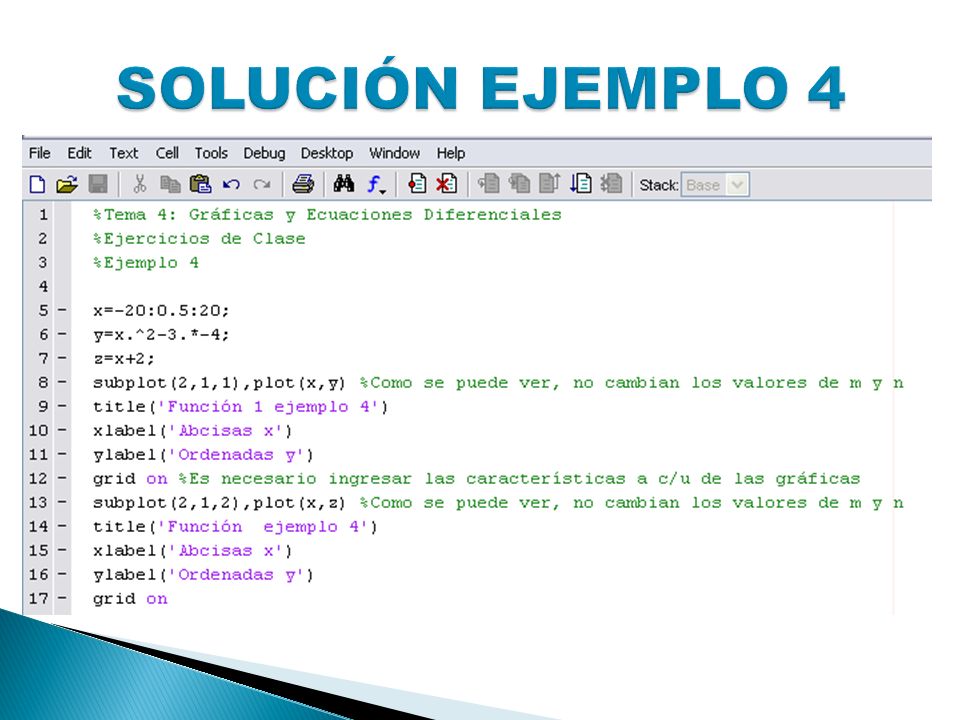Click the code 'y=x.^2-3.*-4;'

pyautogui.click(x=161, y=335)
